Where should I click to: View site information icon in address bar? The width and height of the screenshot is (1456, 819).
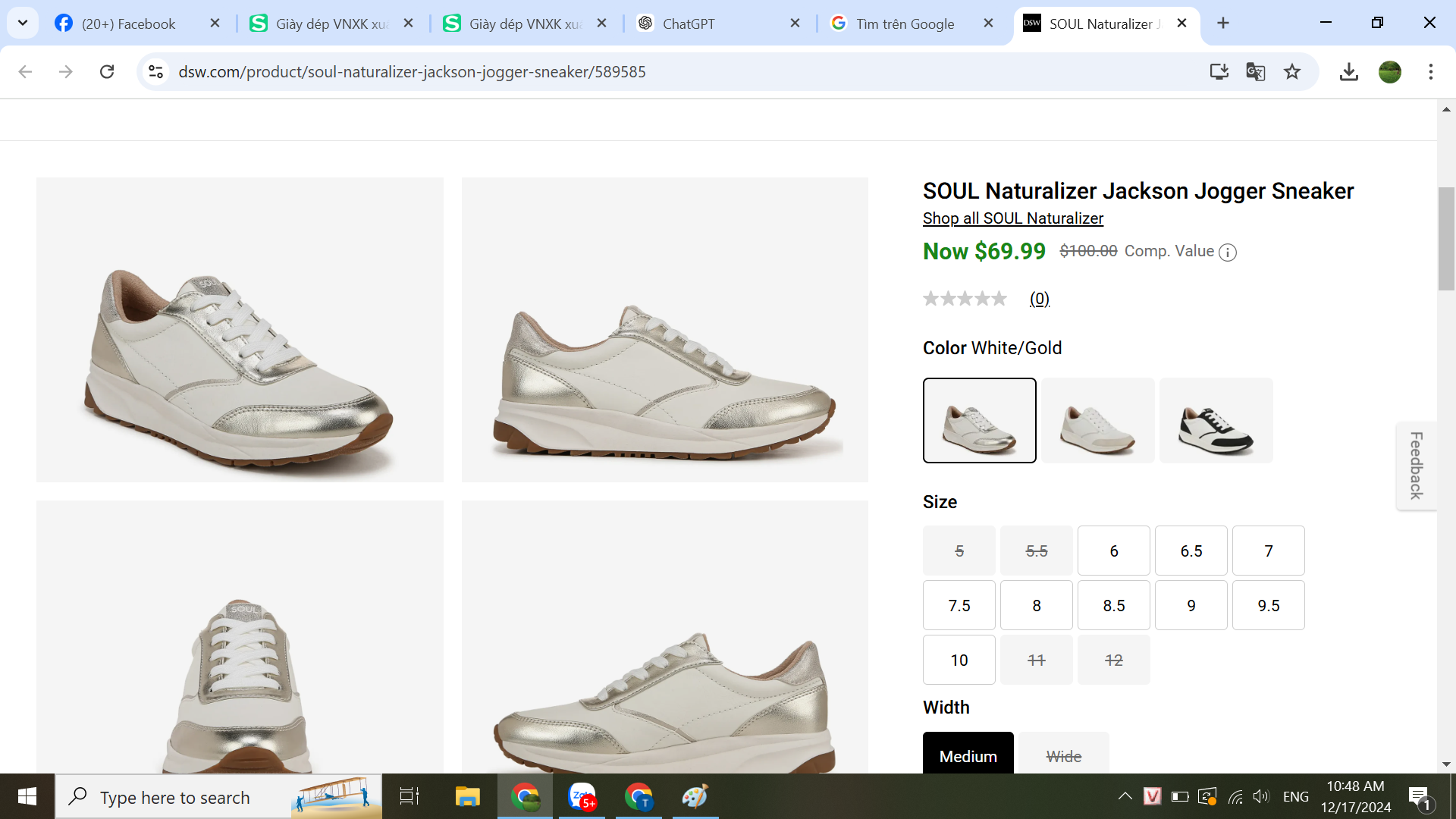pyautogui.click(x=155, y=72)
